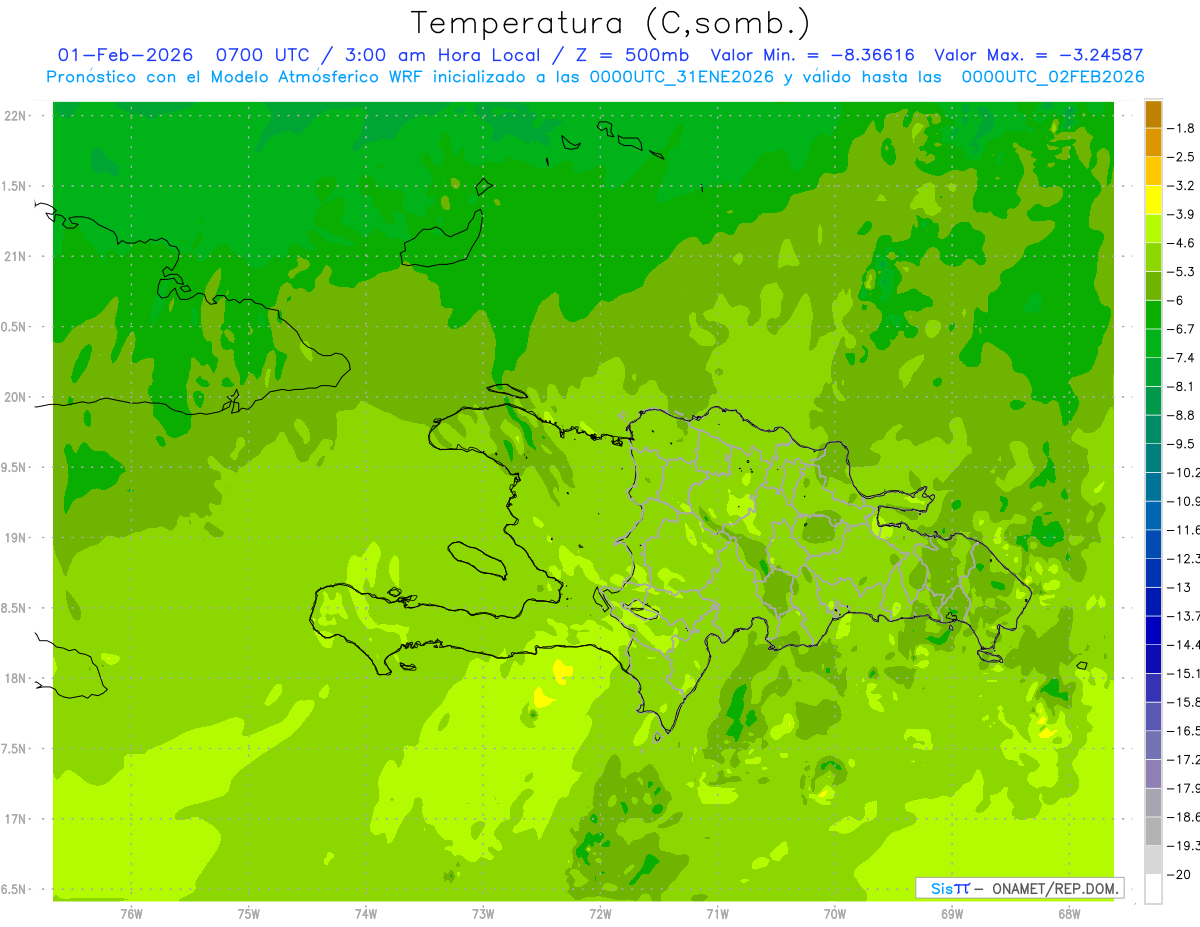This screenshot has height=927, width=1200.
Task: Click the '-10.9' legend value
Action: [1184, 501]
